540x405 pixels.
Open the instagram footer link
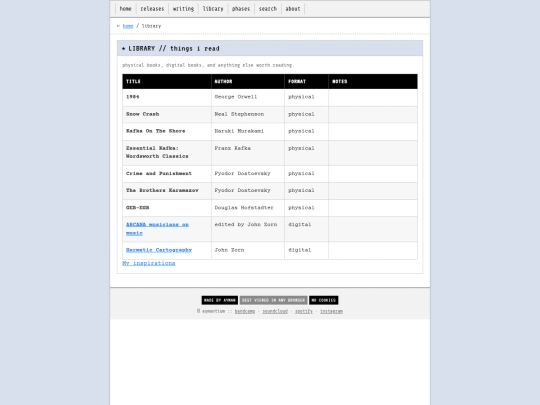coord(331,311)
